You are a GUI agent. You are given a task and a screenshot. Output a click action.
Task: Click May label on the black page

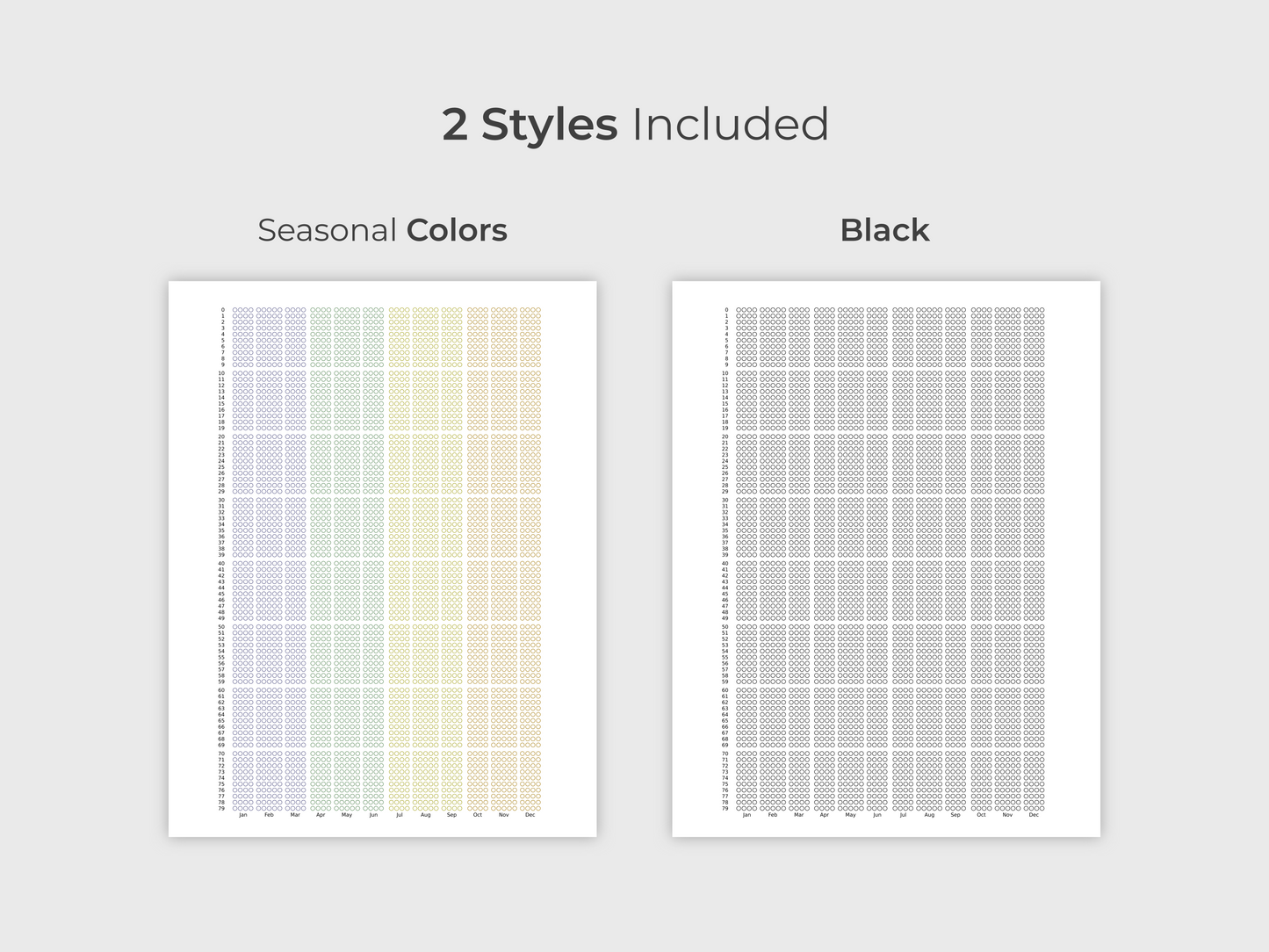pos(850,815)
